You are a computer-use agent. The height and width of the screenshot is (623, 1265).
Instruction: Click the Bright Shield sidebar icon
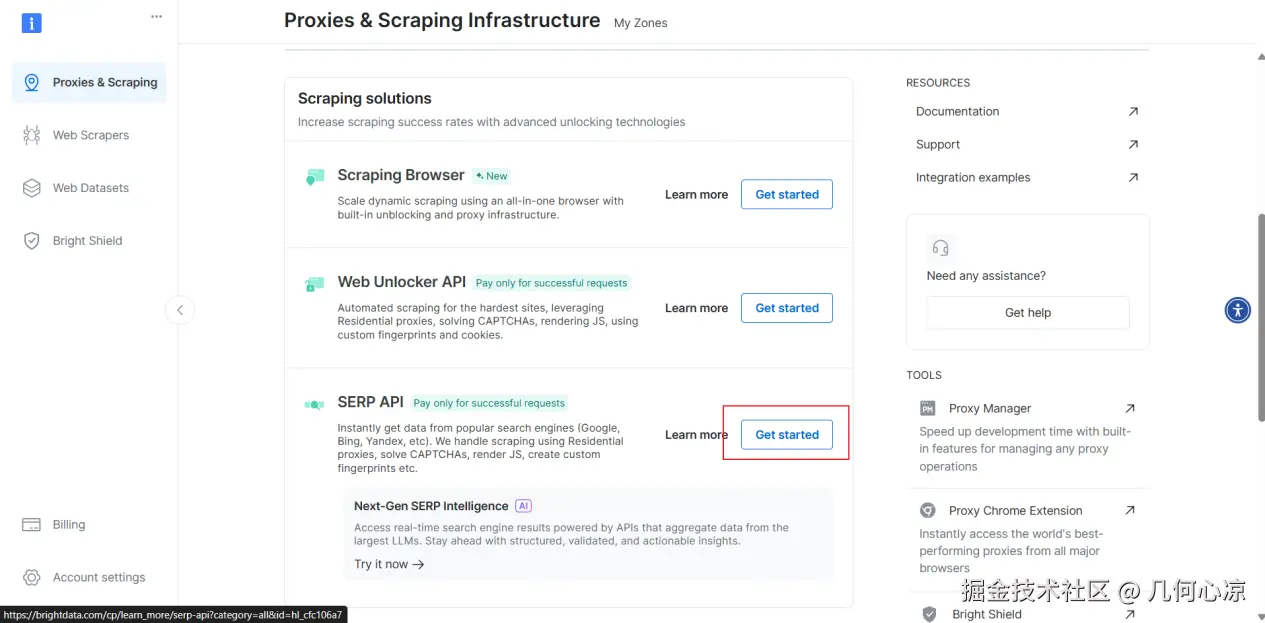[x=32, y=241]
